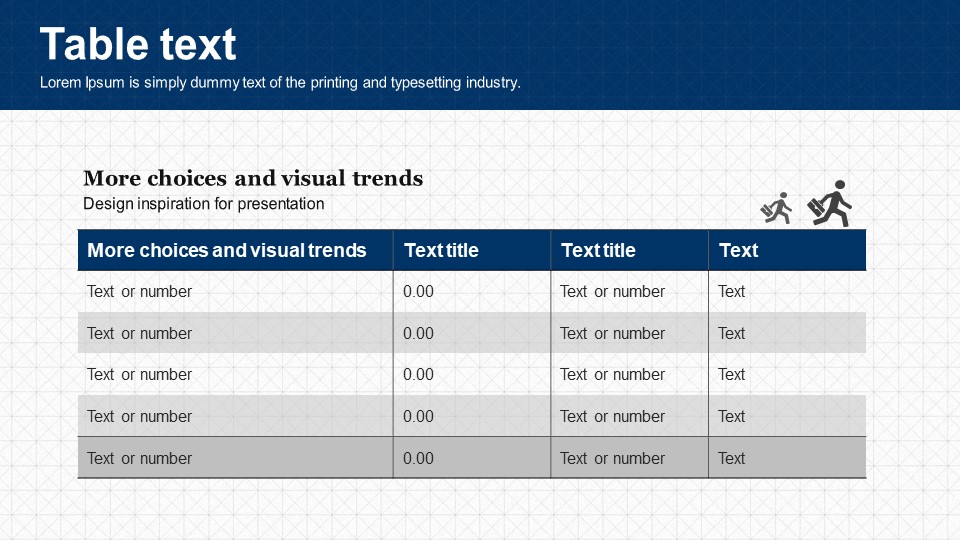Click the fifth row's third-column "Text or number" cell

tap(612, 459)
